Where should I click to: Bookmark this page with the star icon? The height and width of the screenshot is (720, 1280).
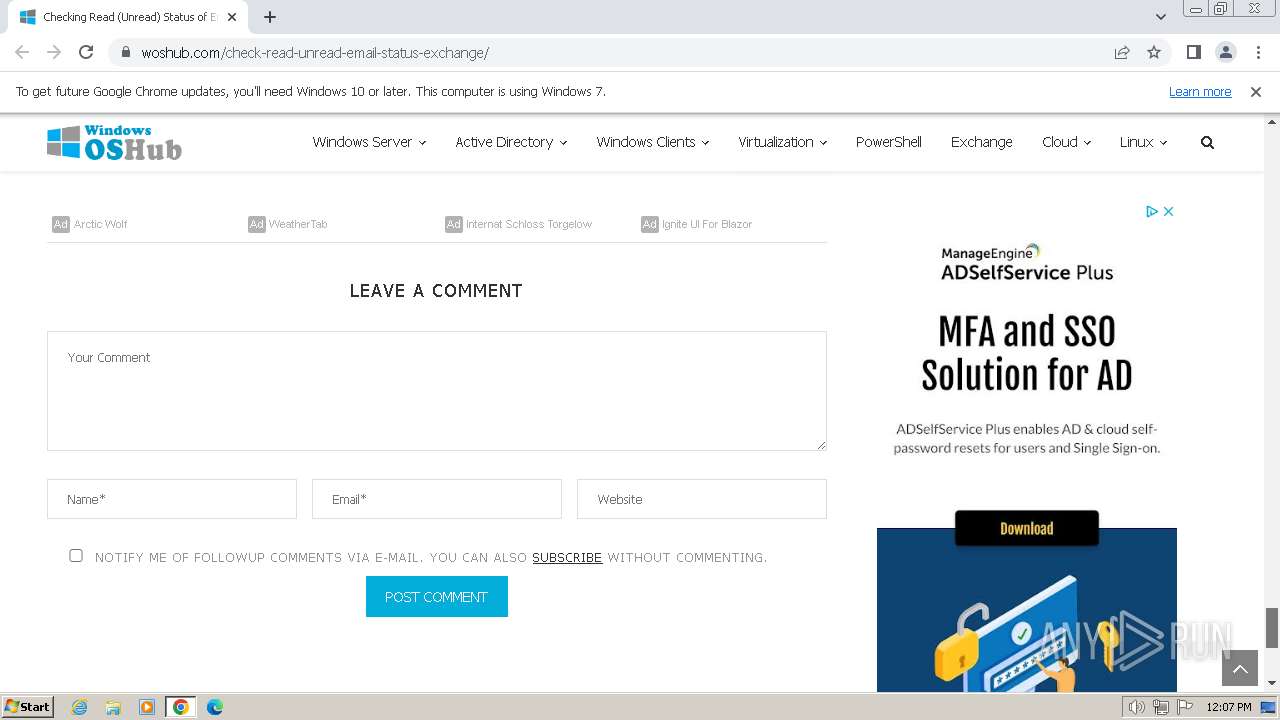coord(1154,52)
